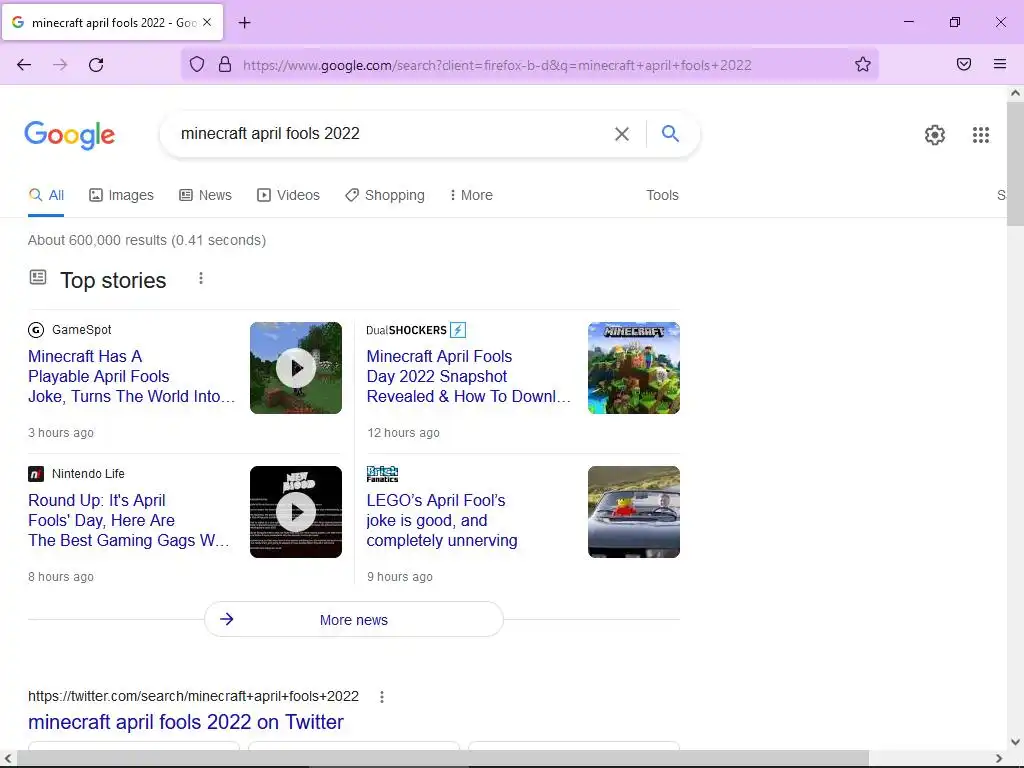Click the horizontal scrollbar thumb
Viewport: 1024px width, 768px height.
pyautogui.click(x=443, y=758)
